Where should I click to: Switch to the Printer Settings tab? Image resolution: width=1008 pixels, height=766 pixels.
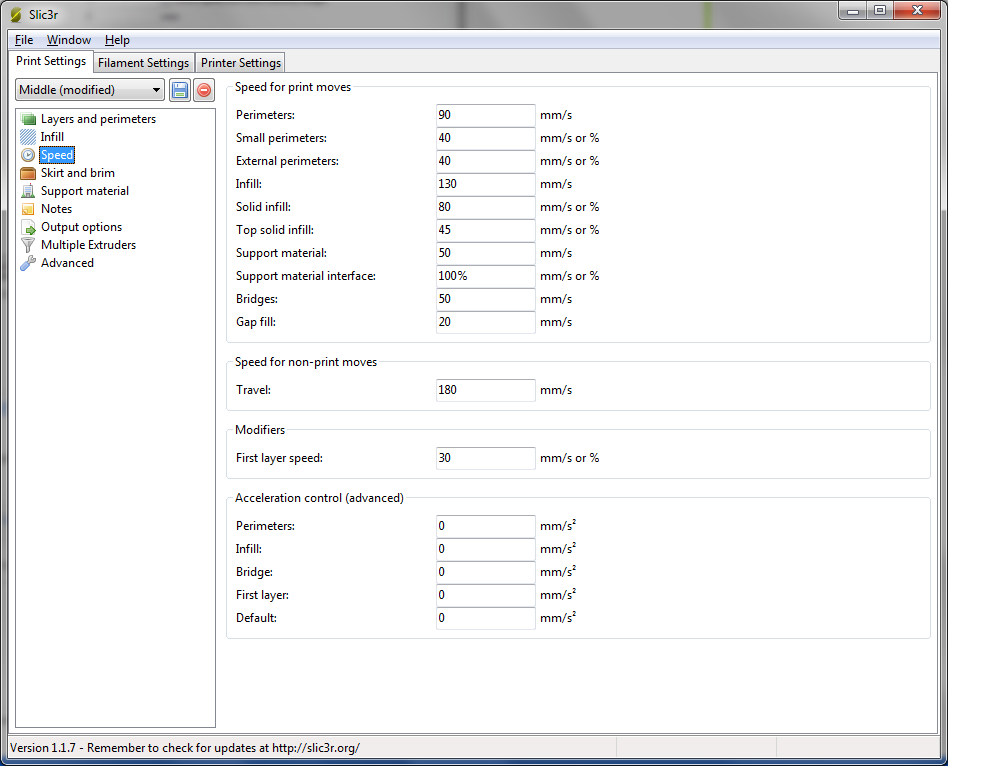(240, 63)
